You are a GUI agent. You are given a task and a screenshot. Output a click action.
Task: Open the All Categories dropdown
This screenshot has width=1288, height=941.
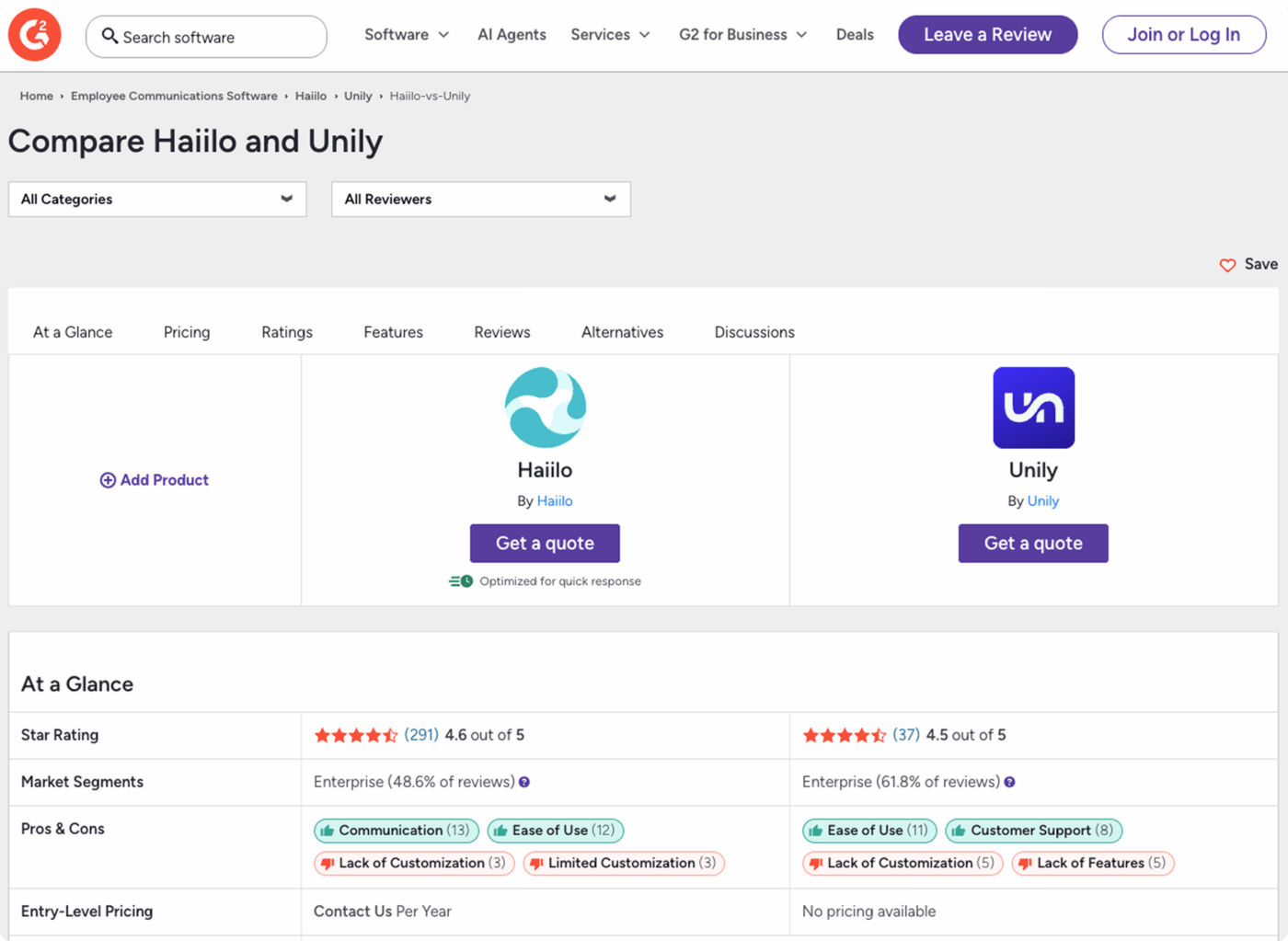tap(157, 200)
